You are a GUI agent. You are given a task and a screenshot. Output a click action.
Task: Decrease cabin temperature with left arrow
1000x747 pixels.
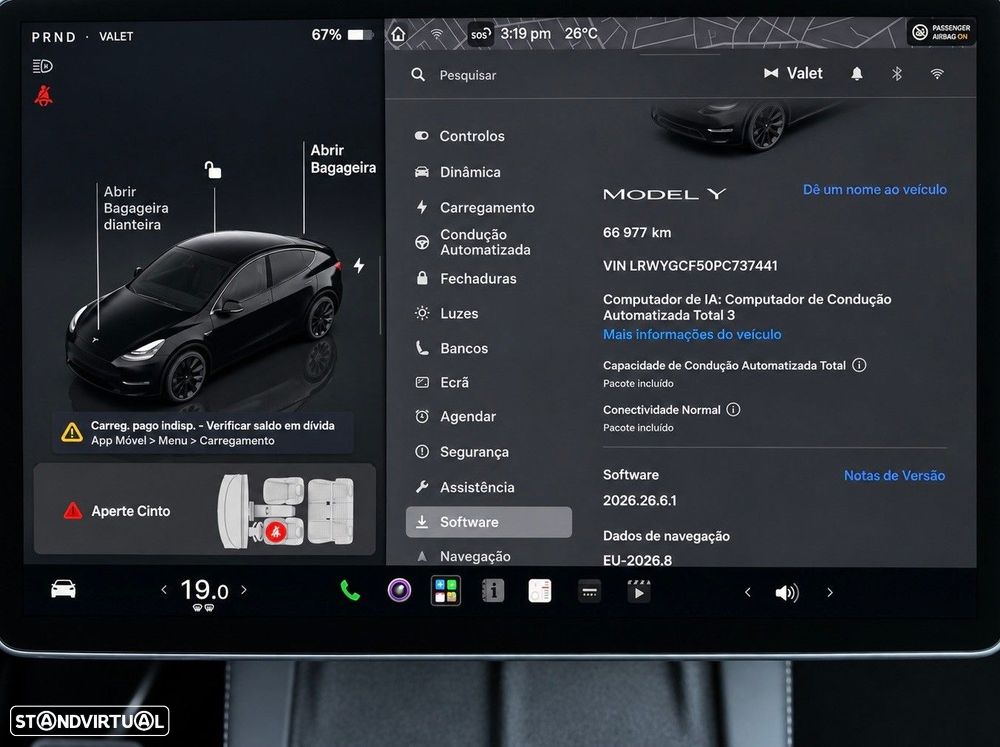(164, 589)
